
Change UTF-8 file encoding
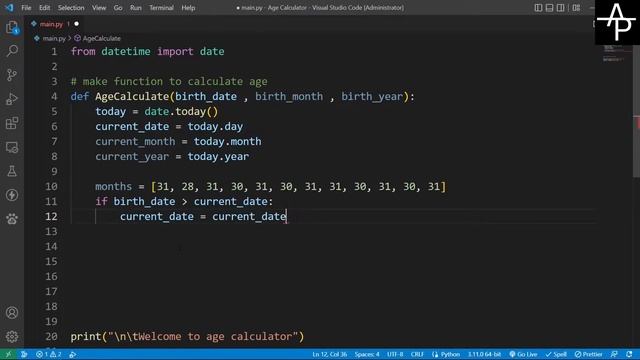tap(395, 354)
